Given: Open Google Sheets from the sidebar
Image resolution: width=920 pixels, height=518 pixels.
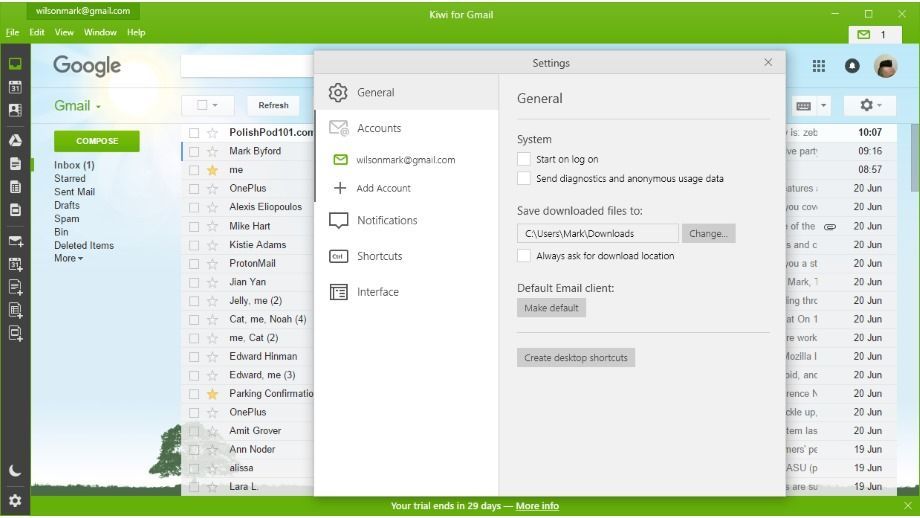Looking at the screenshot, I should tap(15, 187).
